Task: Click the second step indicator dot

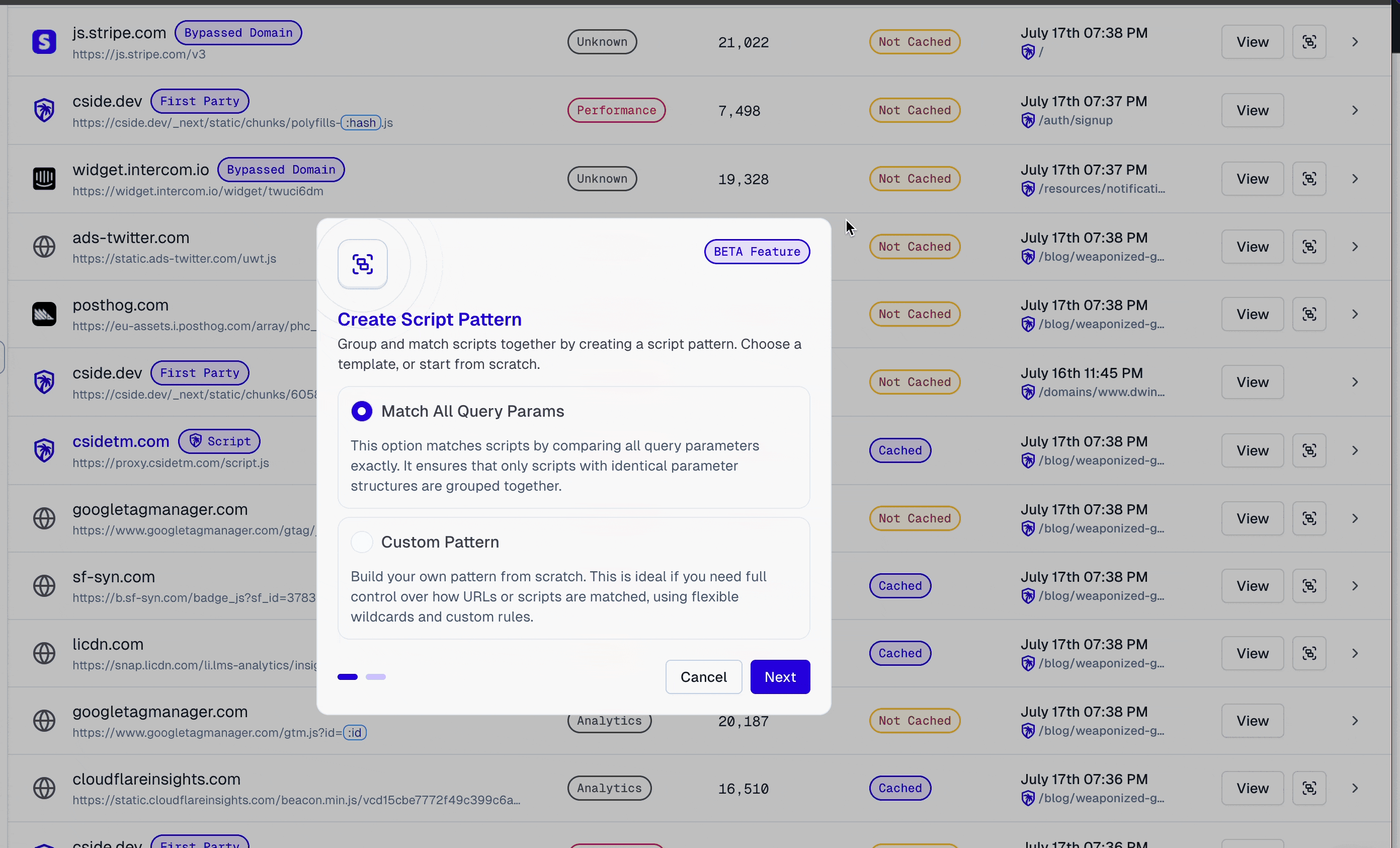Action: pyautogui.click(x=376, y=677)
